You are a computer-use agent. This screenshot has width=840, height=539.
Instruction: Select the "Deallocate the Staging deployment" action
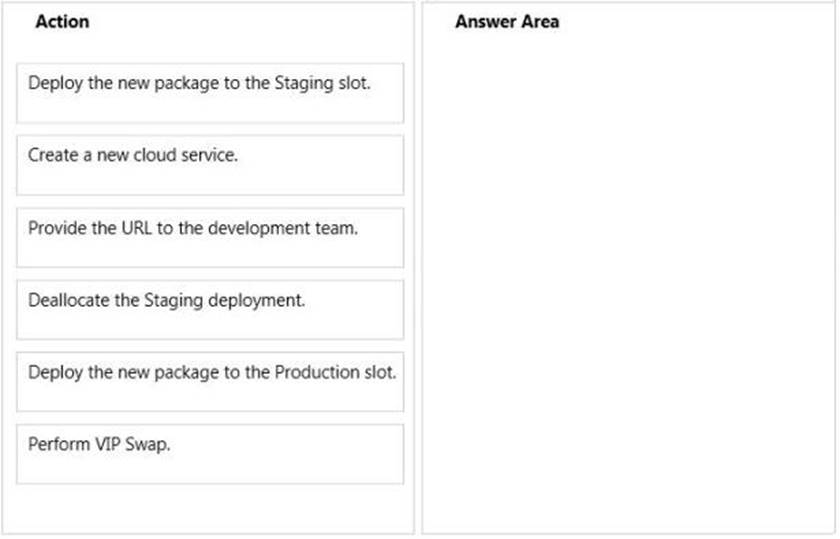point(210,309)
